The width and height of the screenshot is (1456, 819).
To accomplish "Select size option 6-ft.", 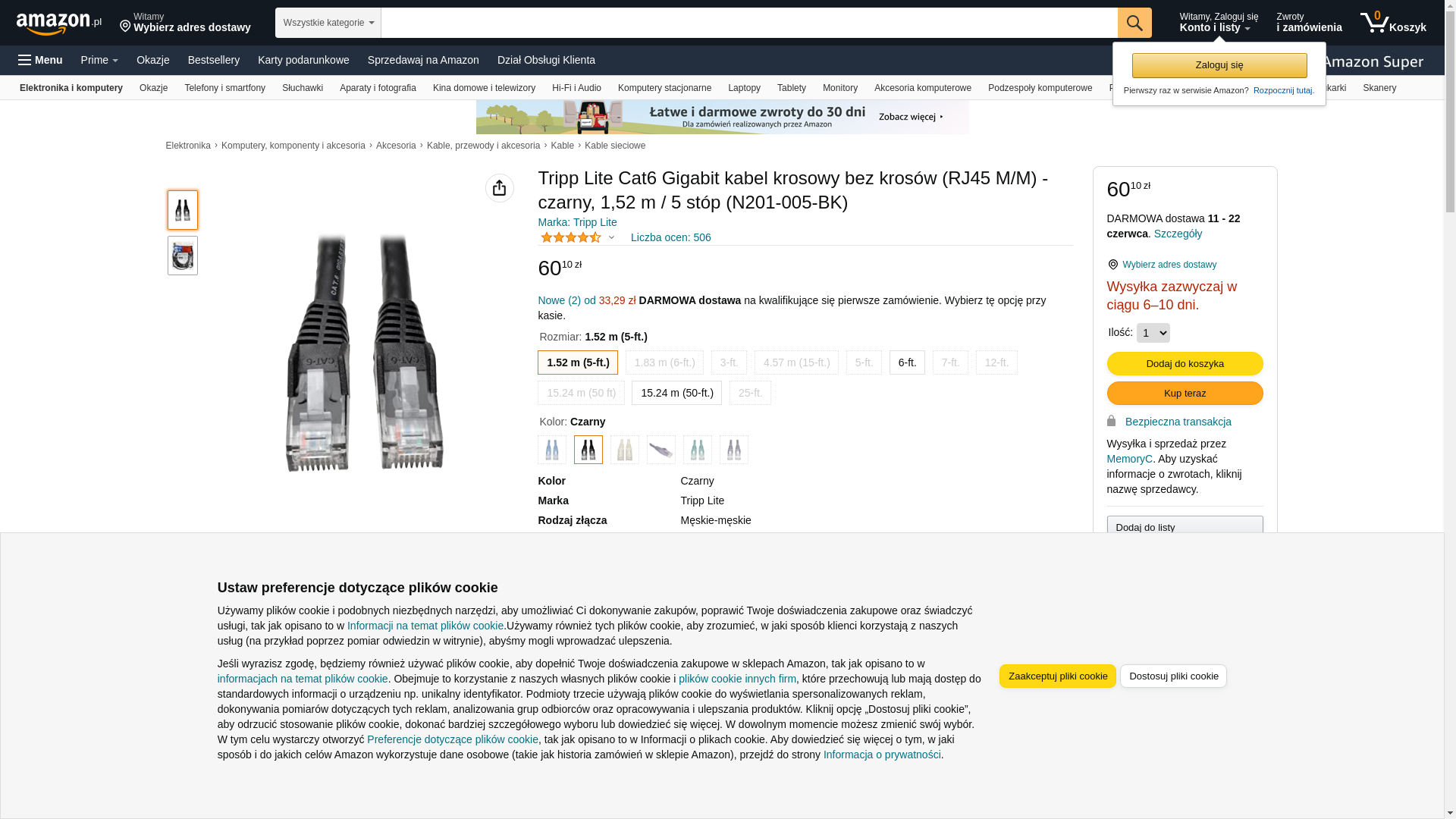I will pyautogui.click(x=907, y=362).
